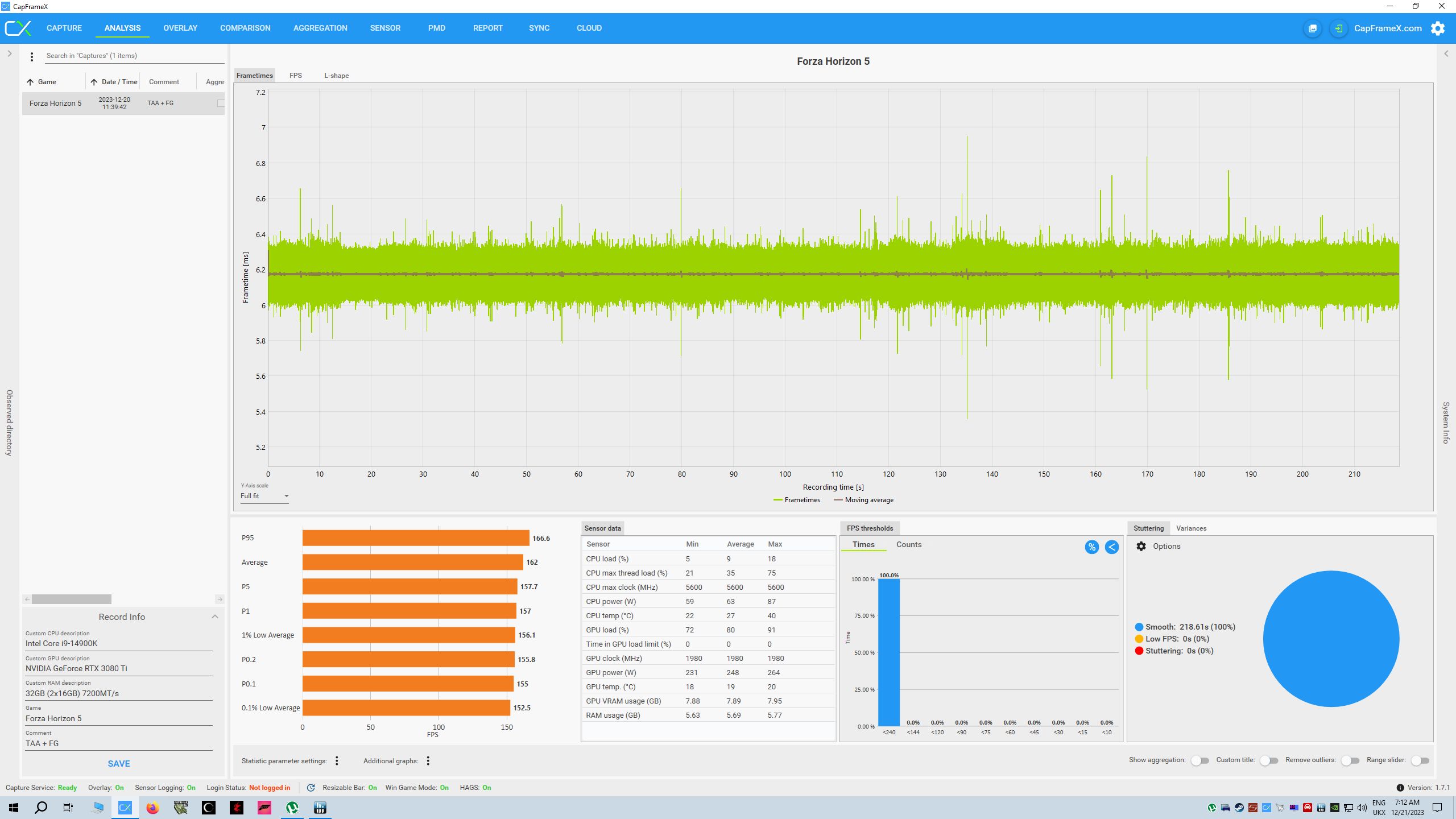The image size is (1456, 819).
Task: Open the Y-Axis scale Full fit dropdown
Action: [x=264, y=496]
